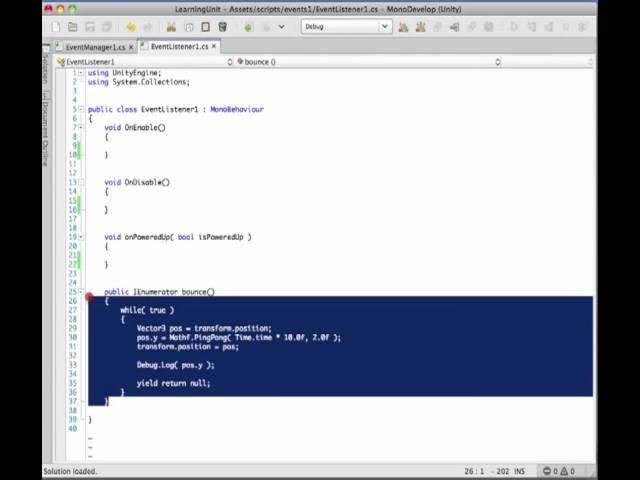Close the EventListener1.cs tab

(x=213, y=46)
